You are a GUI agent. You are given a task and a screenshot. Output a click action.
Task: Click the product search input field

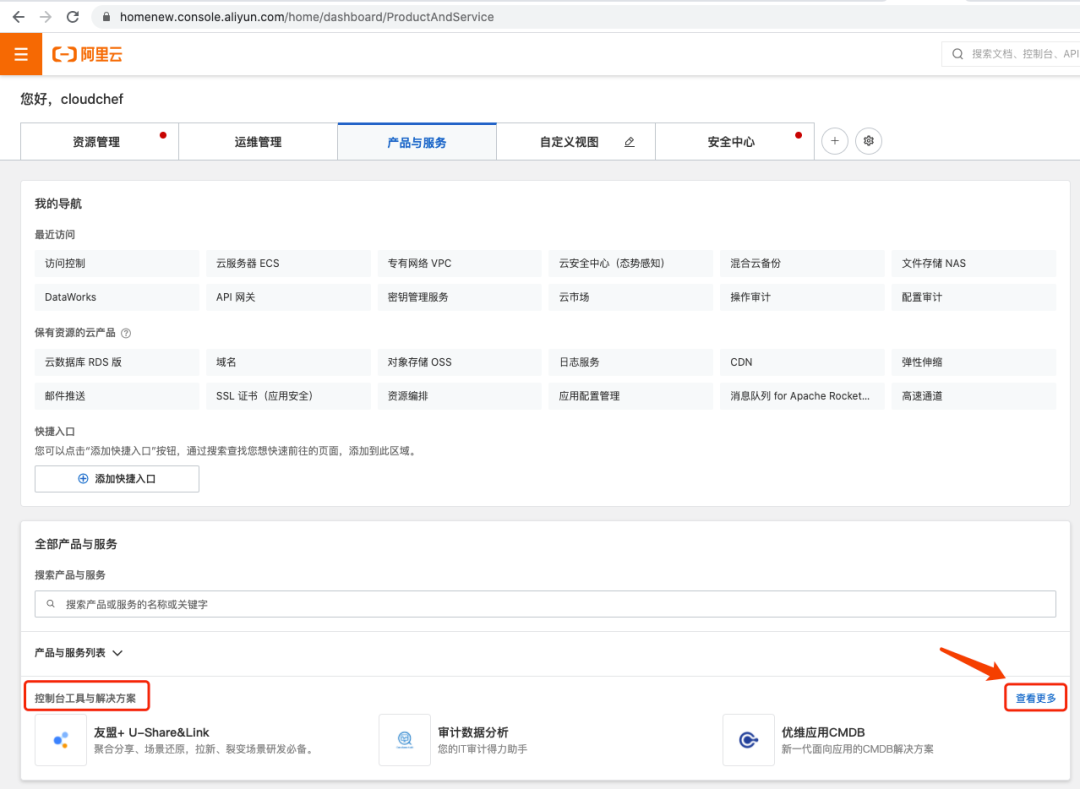click(545, 604)
